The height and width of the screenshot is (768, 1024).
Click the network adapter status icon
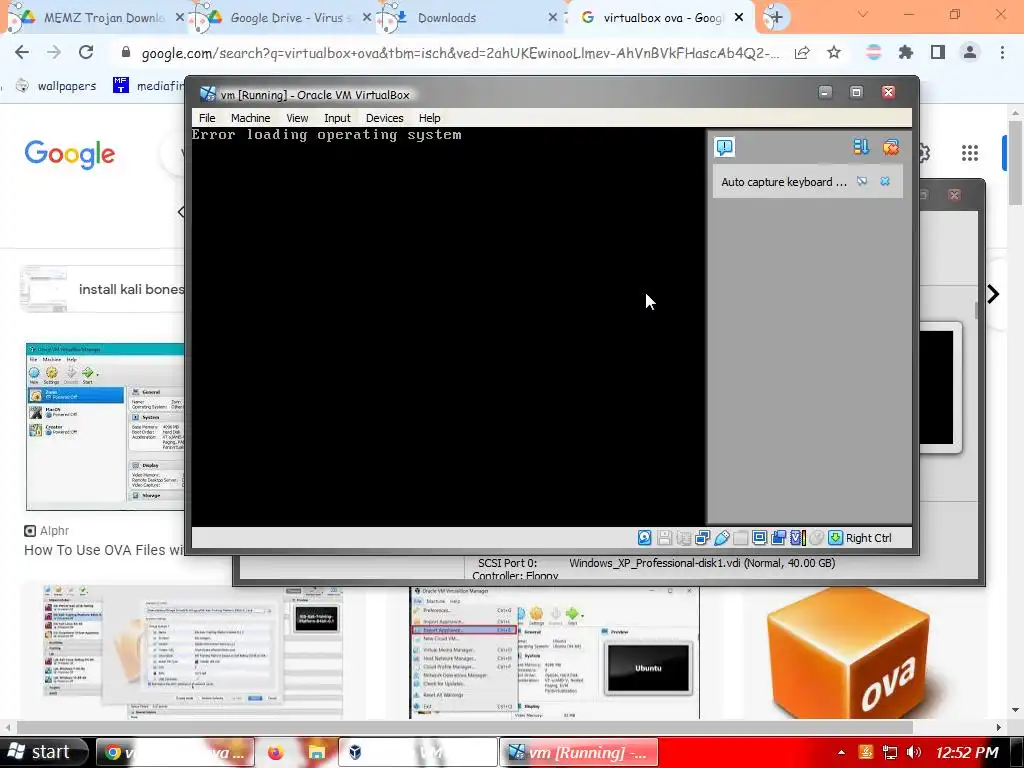(x=703, y=537)
